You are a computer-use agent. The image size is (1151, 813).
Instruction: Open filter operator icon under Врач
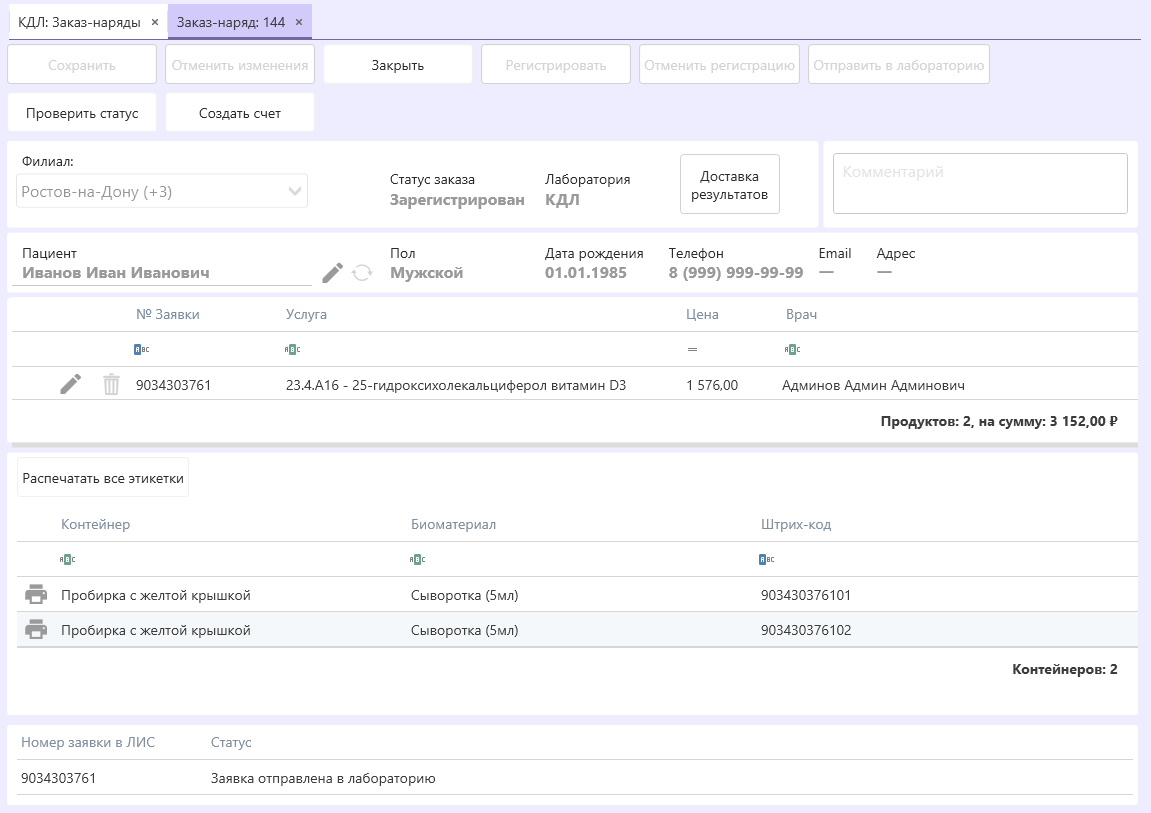coord(792,349)
